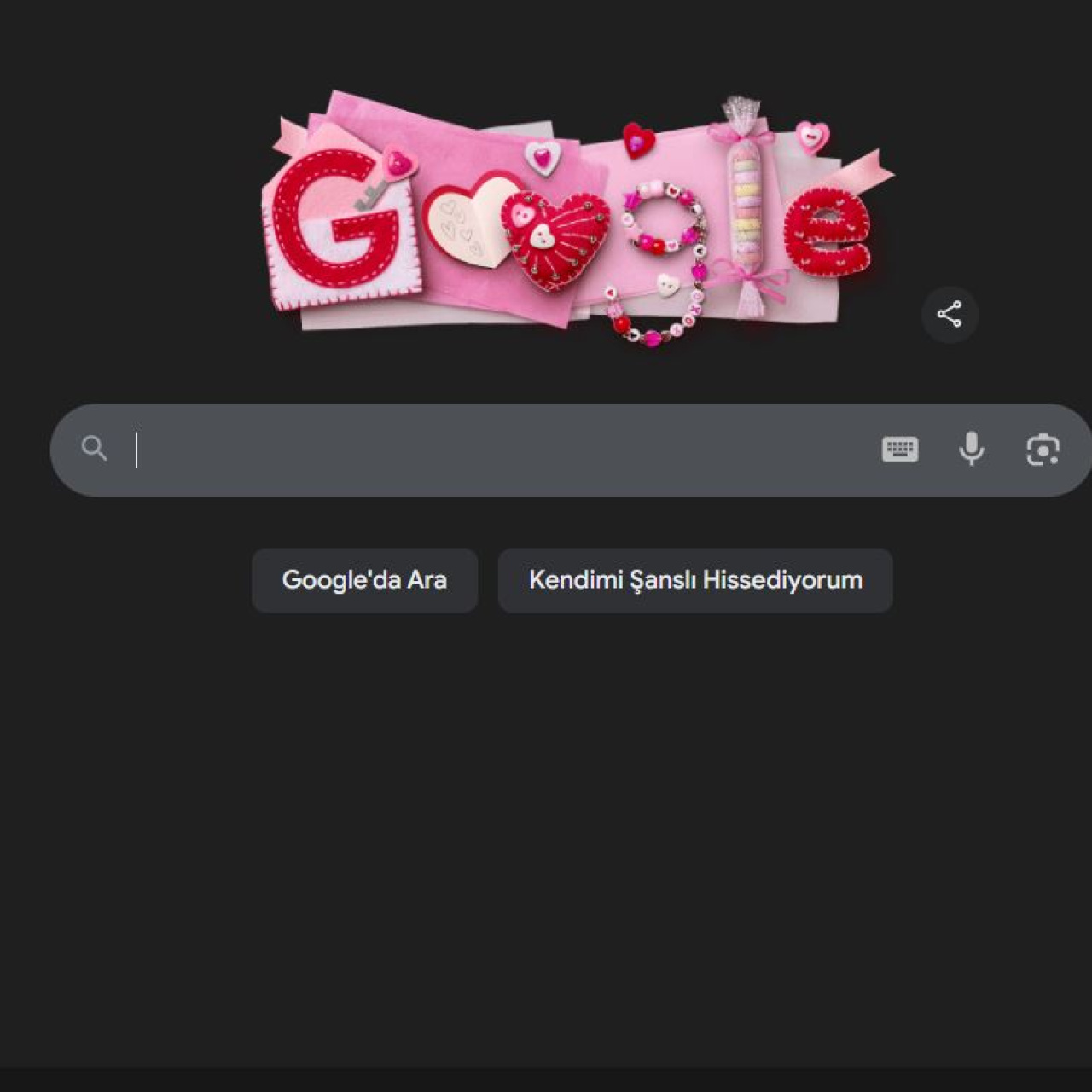1092x1092 pixels.
Task: Click the small red heart button atop doodle
Action: click(x=638, y=140)
